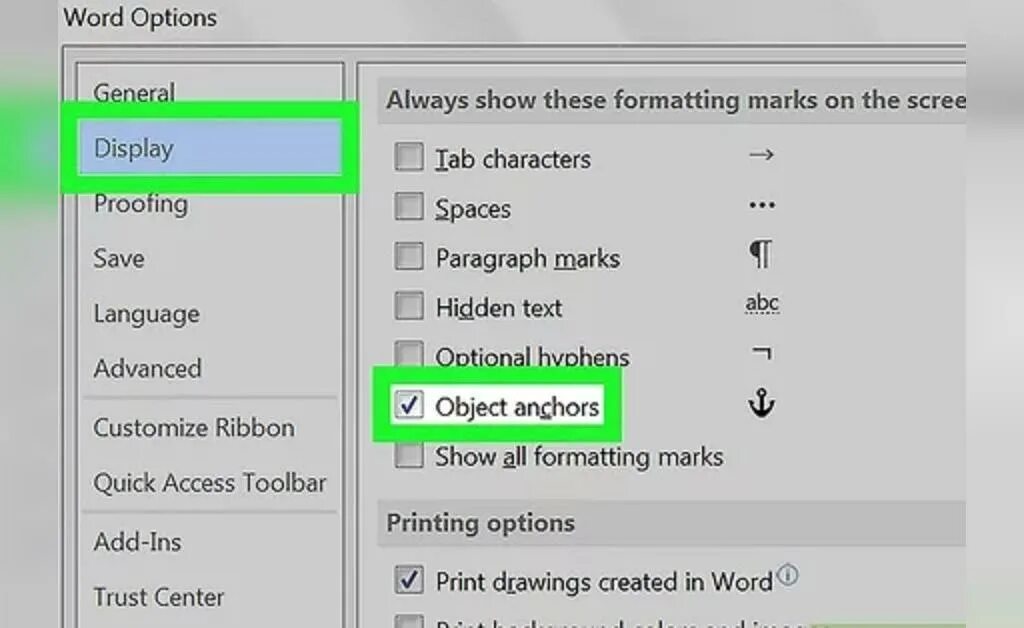This screenshot has width=1024, height=628.
Task: Enable the Hidden text checkbox
Action: click(409, 306)
